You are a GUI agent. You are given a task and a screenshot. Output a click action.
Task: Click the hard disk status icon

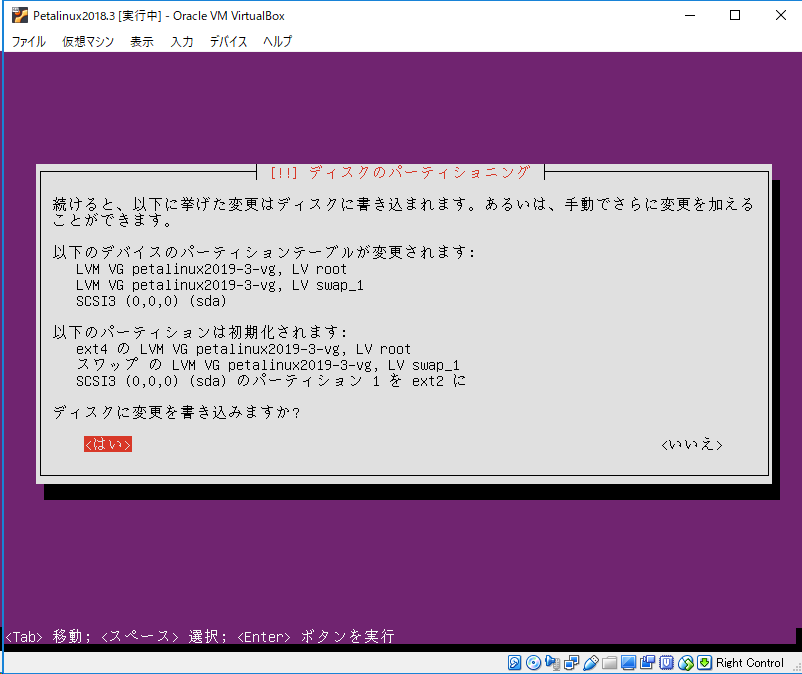pos(512,662)
